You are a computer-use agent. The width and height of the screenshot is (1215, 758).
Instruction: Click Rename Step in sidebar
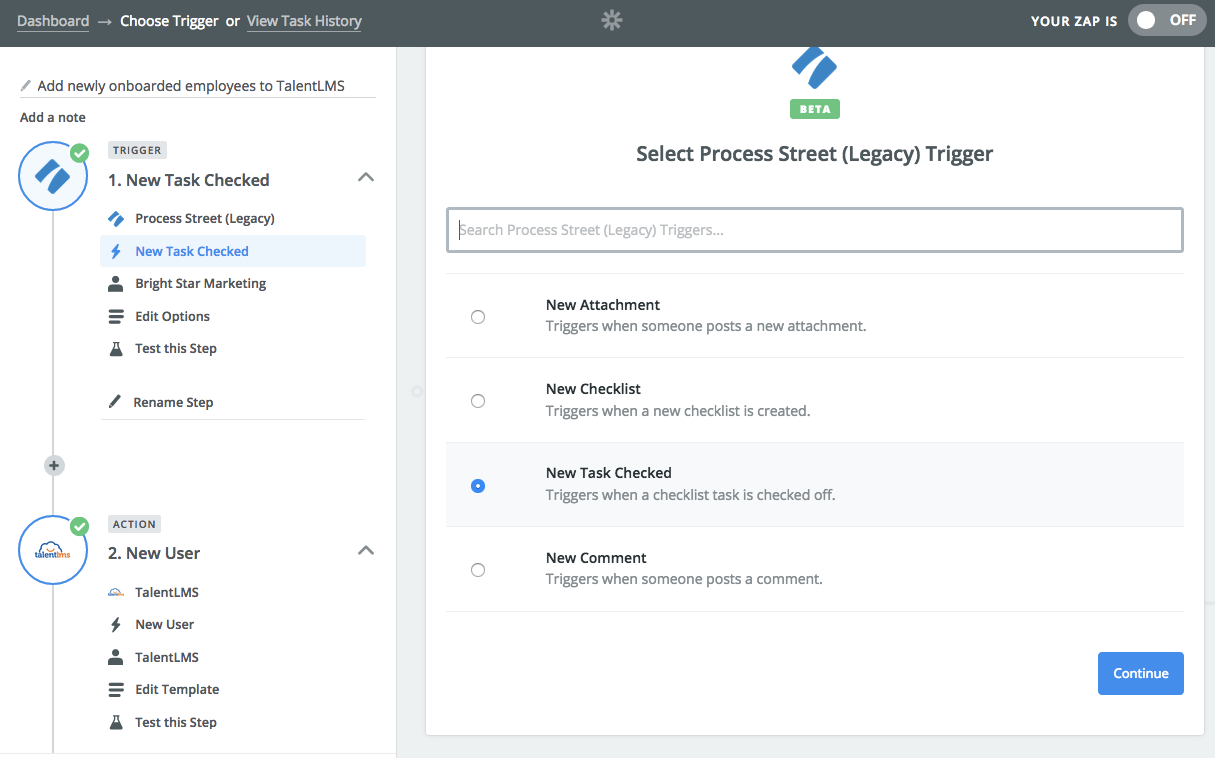click(x=173, y=402)
